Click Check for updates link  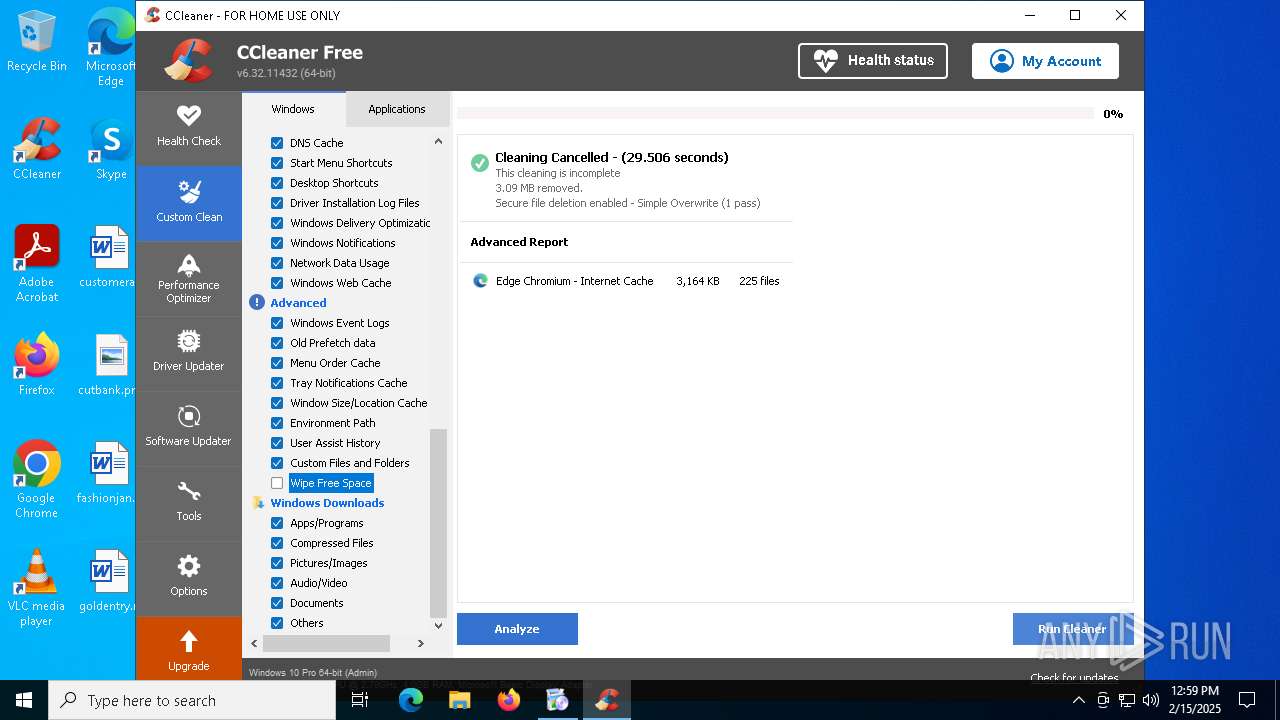(1074, 677)
